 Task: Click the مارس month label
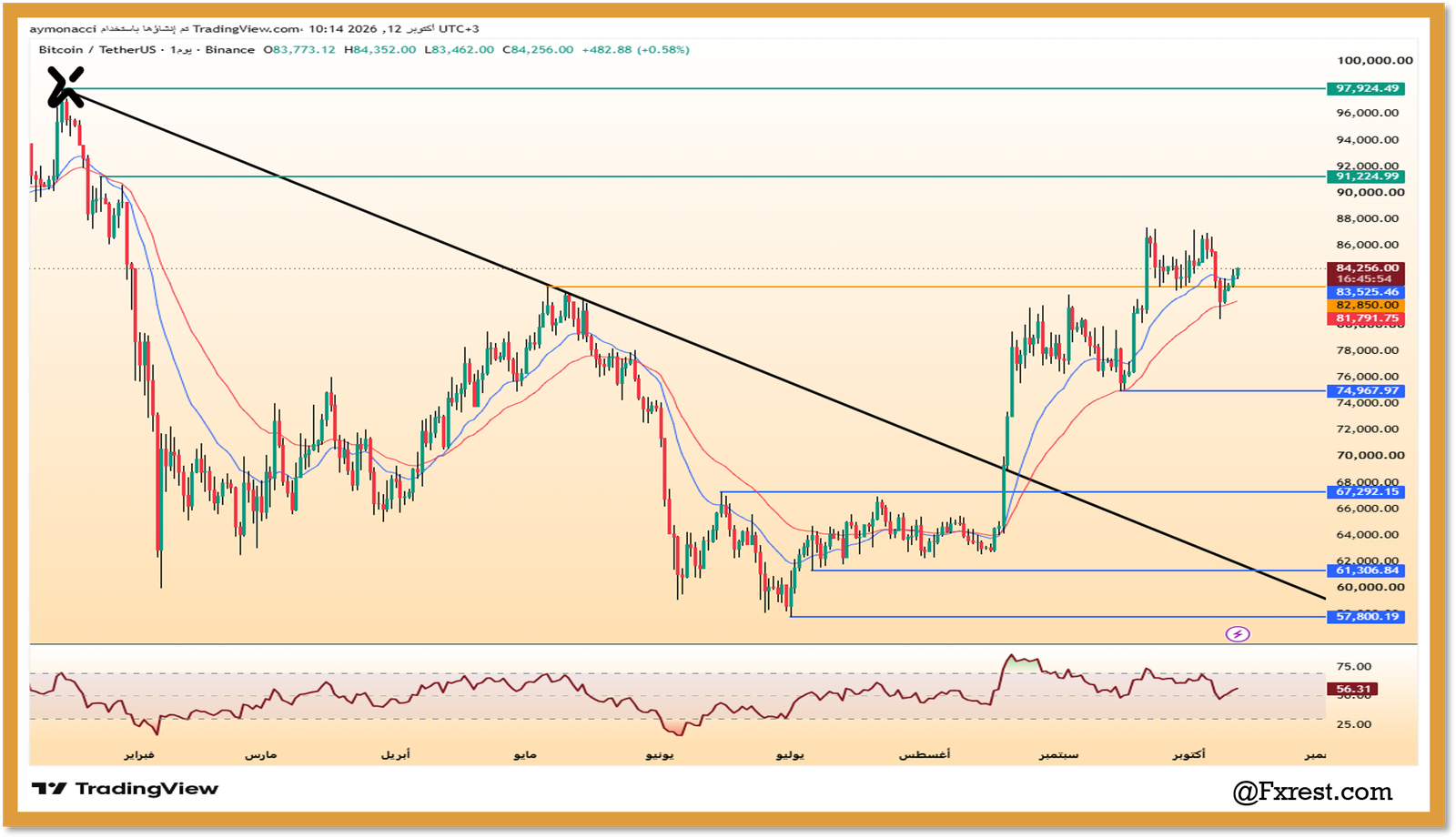260,755
